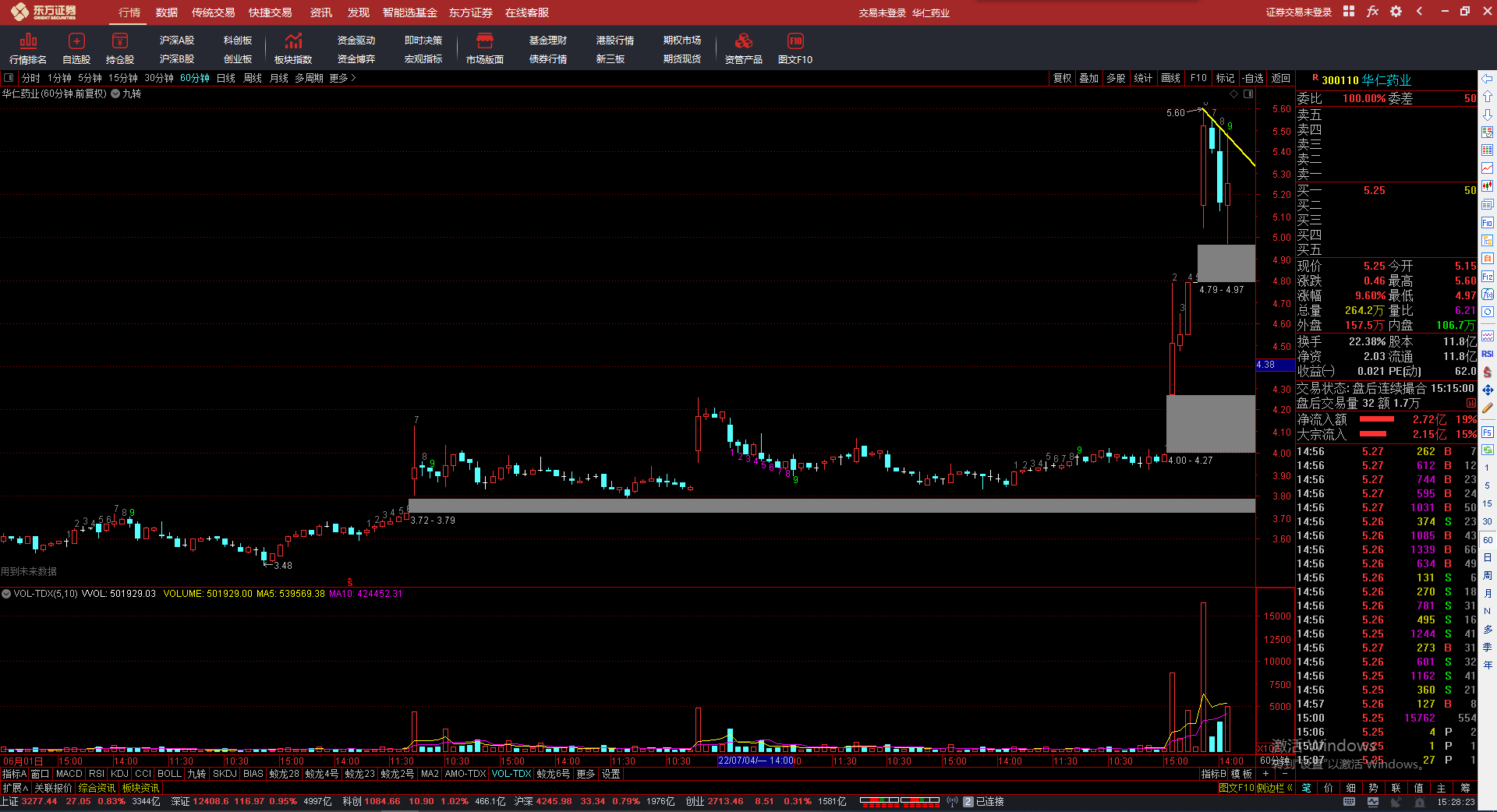Open the 图文F10 toolbar icon
This screenshot has width=1497, height=812.
coord(795,48)
